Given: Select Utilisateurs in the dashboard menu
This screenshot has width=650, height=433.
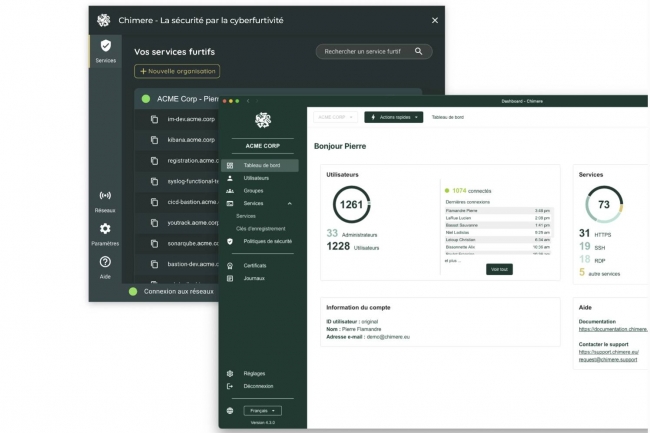Looking at the screenshot, I should click(x=255, y=178).
